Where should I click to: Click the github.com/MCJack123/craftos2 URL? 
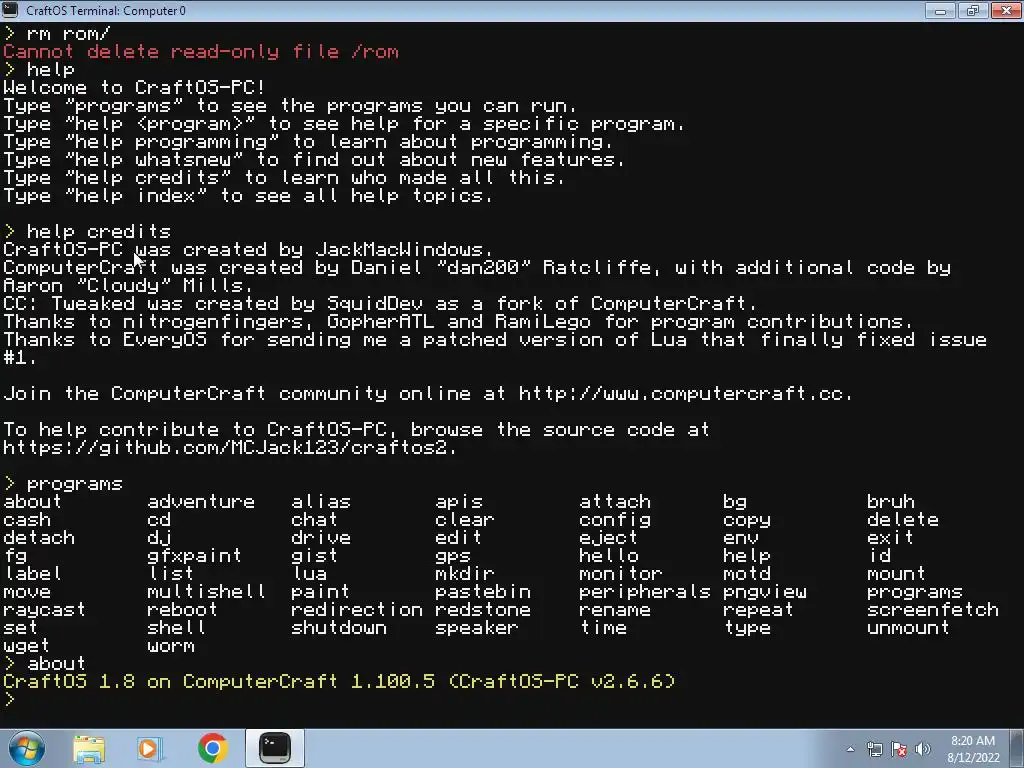click(x=224, y=448)
